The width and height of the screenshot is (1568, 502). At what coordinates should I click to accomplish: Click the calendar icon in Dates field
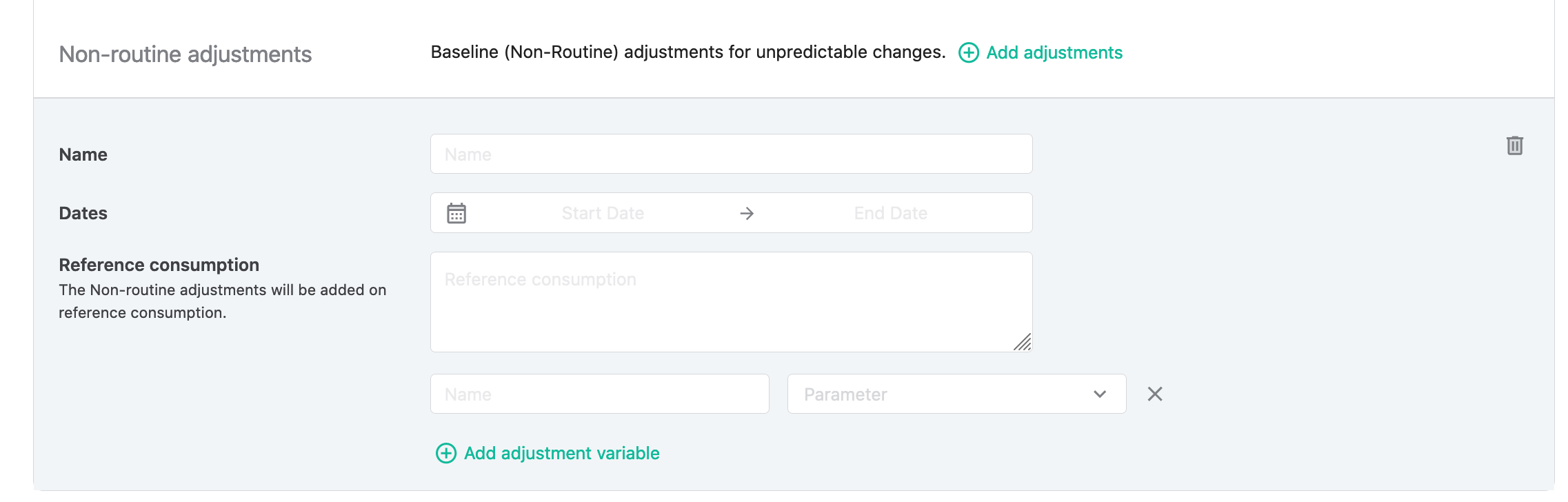coord(456,213)
